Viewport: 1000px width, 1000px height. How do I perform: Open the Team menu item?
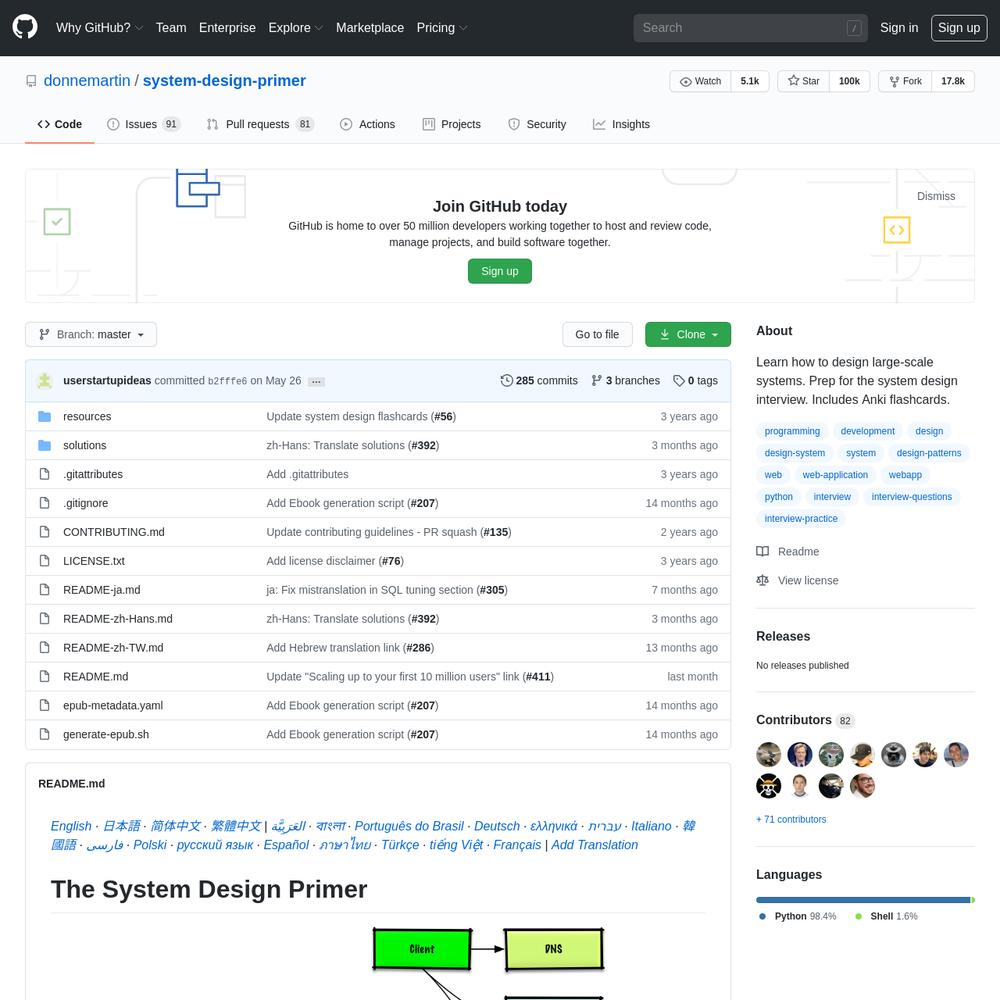point(171,27)
